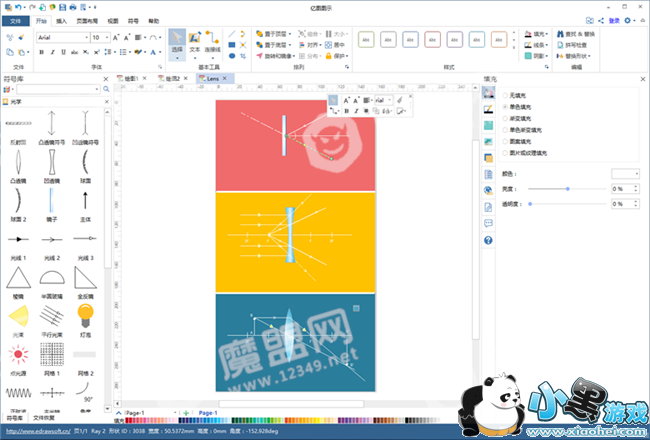Click the 亮度 brightness slider handle

(x=568, y=189)
